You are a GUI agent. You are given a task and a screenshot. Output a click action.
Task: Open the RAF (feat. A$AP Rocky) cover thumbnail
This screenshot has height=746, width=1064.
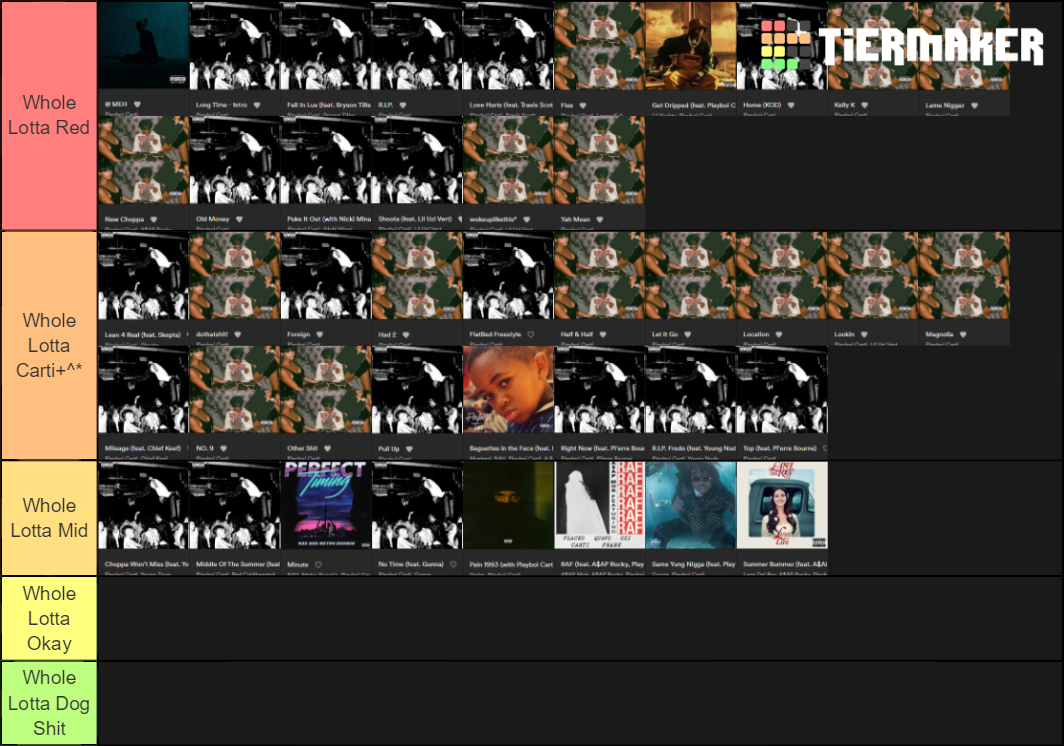pos(599,505)
